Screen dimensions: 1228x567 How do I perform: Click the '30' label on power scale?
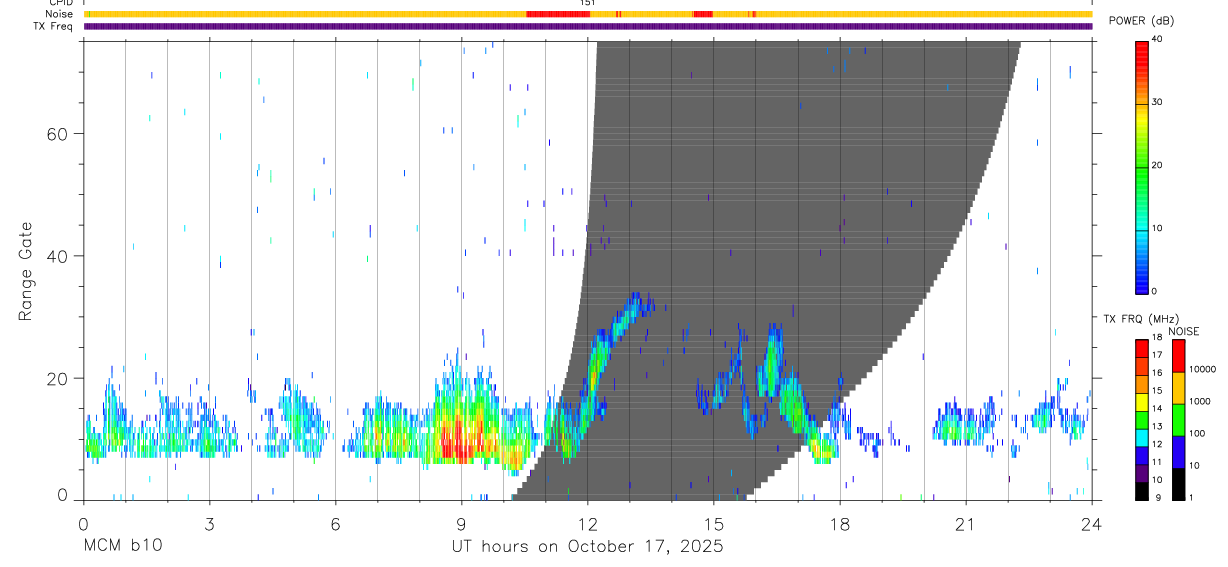(x=1159, y=102)
